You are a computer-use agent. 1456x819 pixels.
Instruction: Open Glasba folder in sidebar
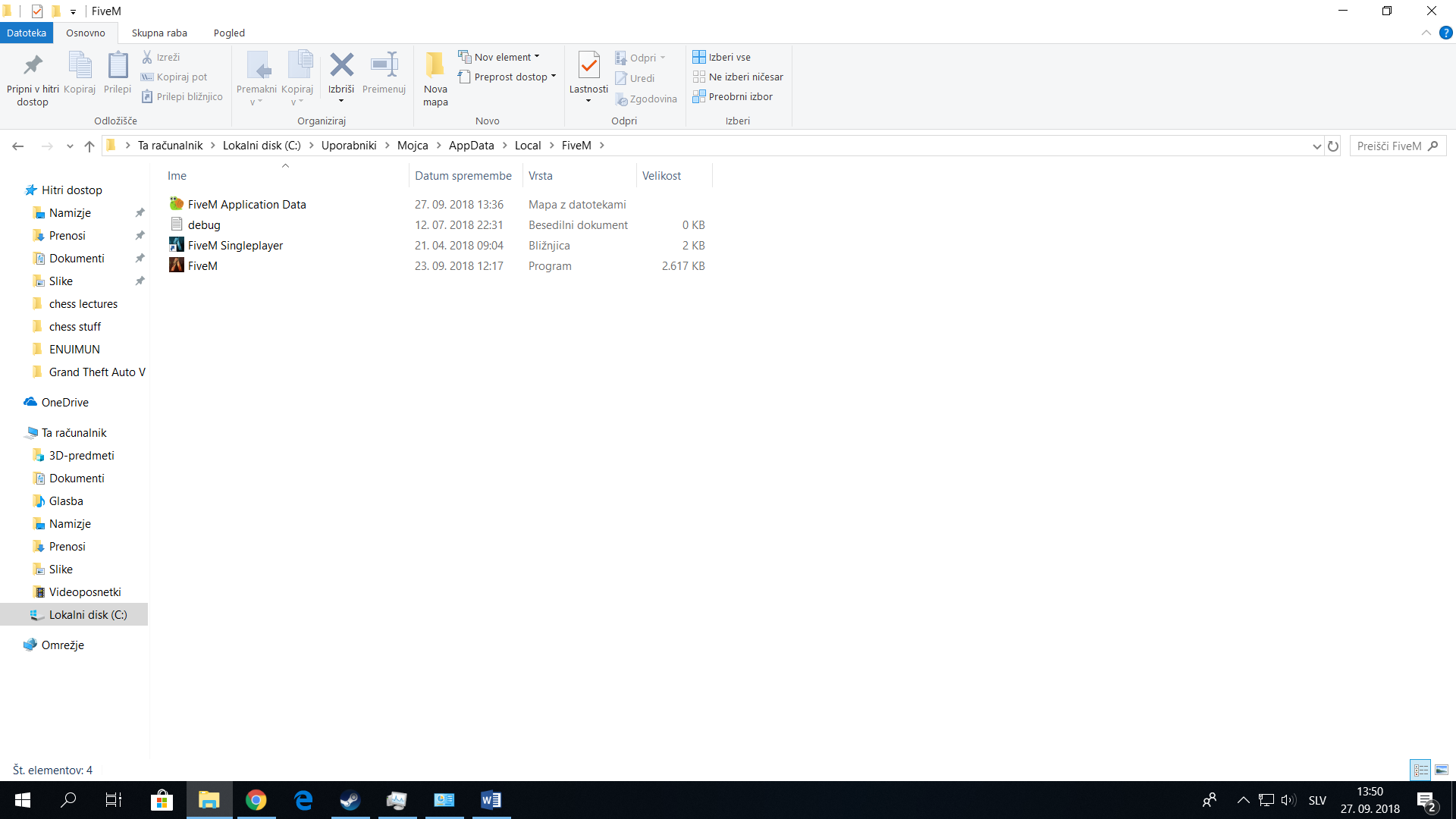[66, 500]
